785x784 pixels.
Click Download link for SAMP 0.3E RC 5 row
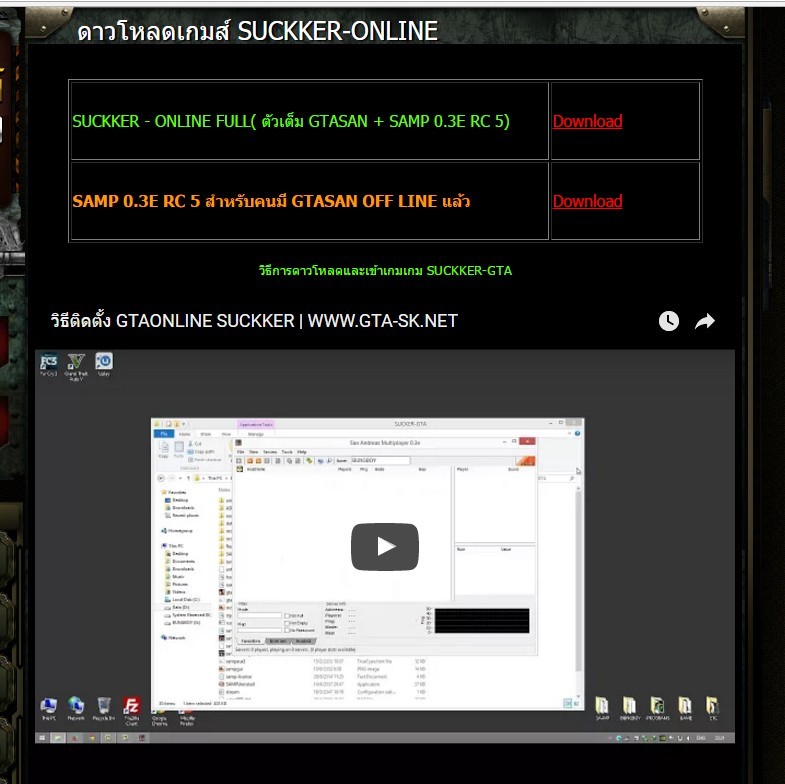click(x=587, y=201)
